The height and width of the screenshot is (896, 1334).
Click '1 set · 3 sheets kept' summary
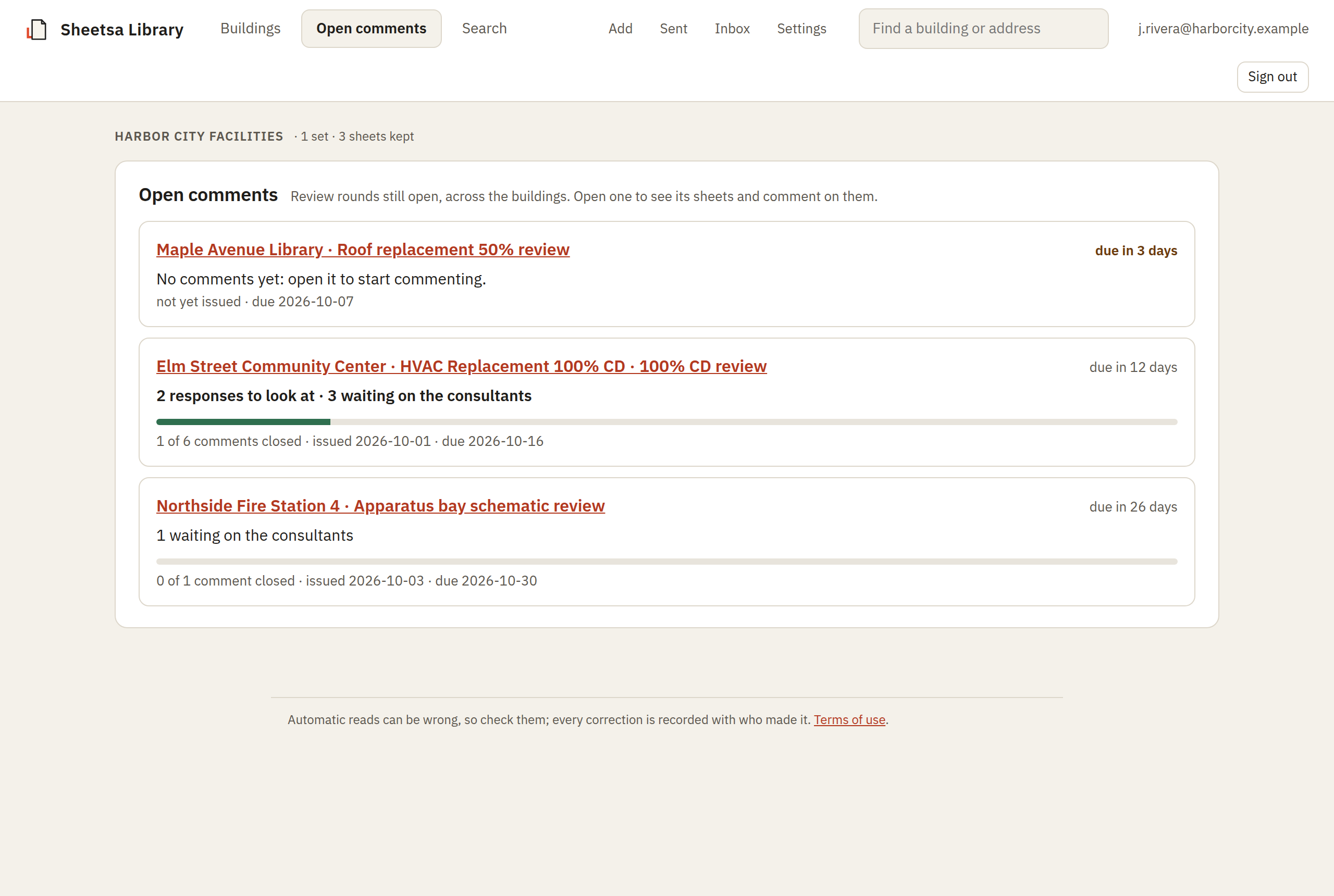(x=357, y=136)
